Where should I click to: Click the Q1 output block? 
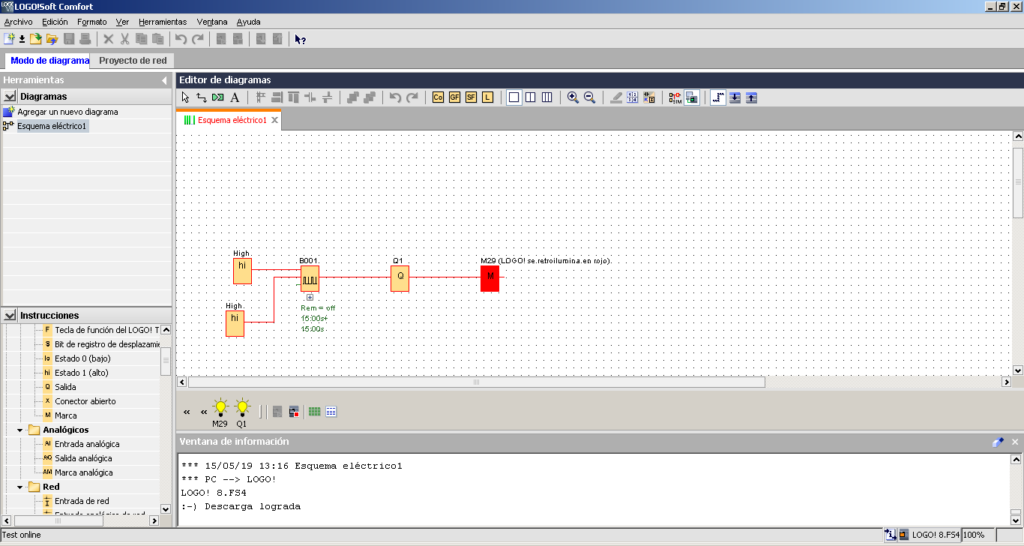[x=400, y=278]
